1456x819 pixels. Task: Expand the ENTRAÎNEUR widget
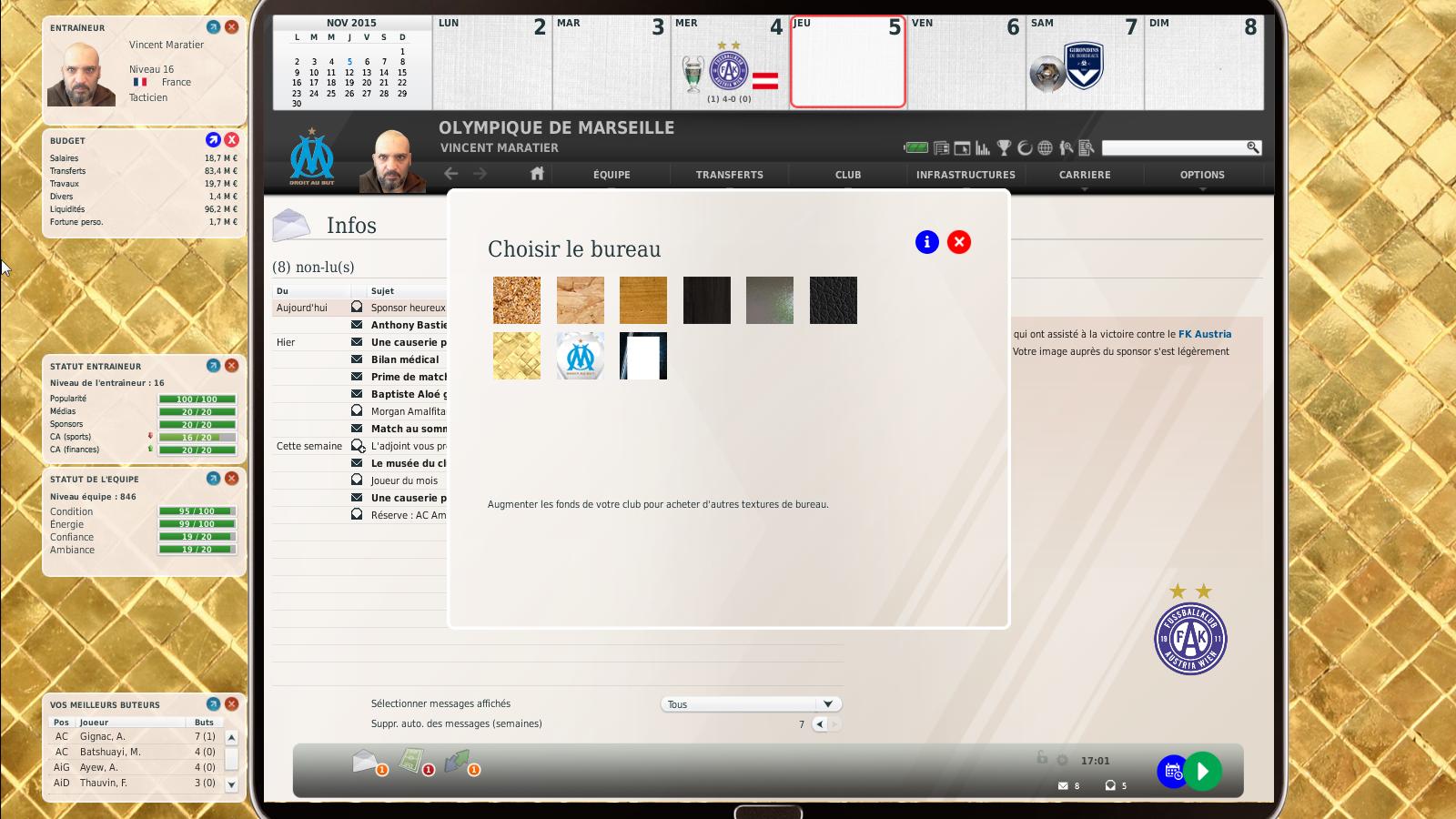[213, 27]
